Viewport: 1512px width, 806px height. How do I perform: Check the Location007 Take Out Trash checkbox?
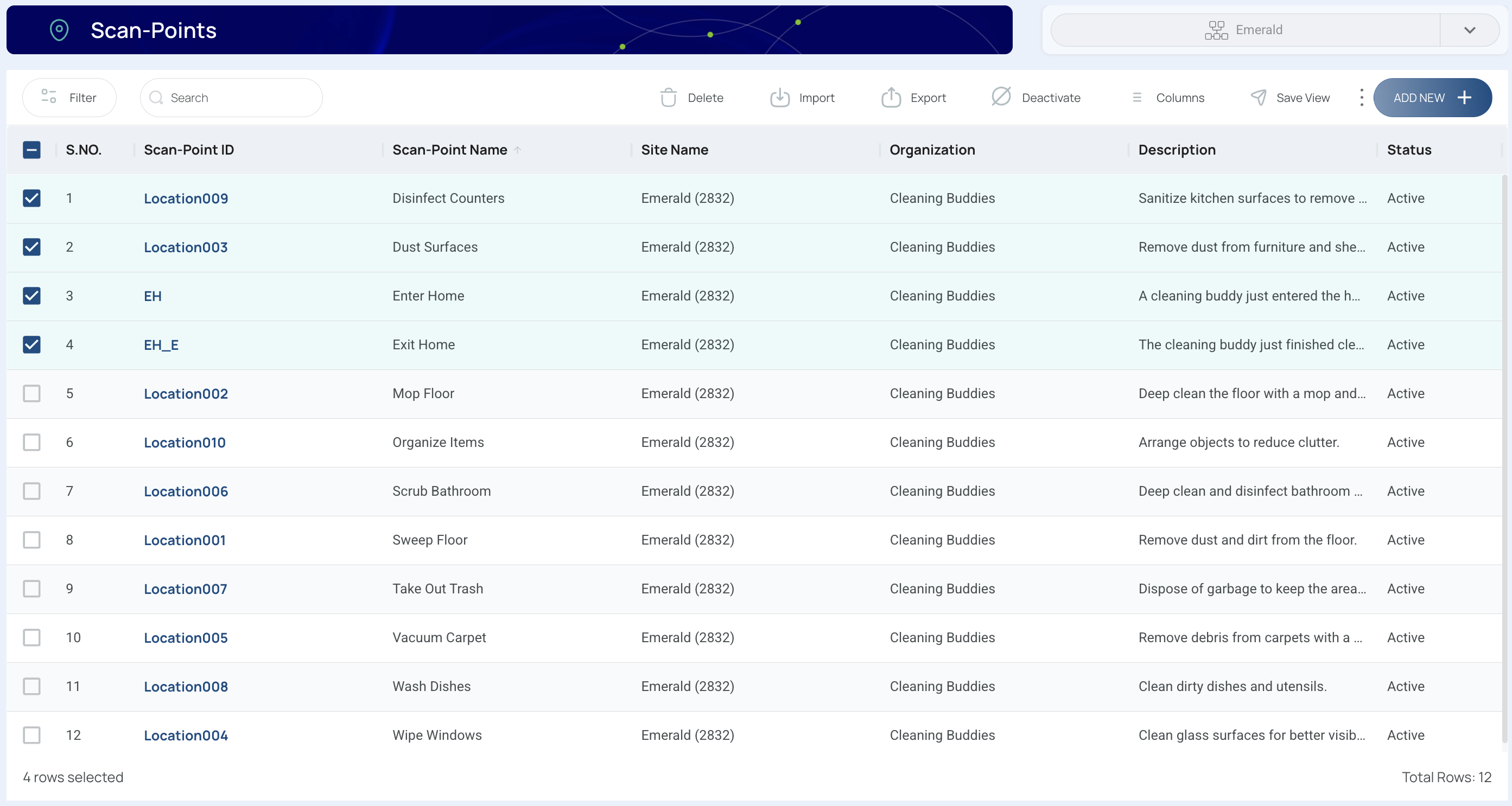coord(31,588)
